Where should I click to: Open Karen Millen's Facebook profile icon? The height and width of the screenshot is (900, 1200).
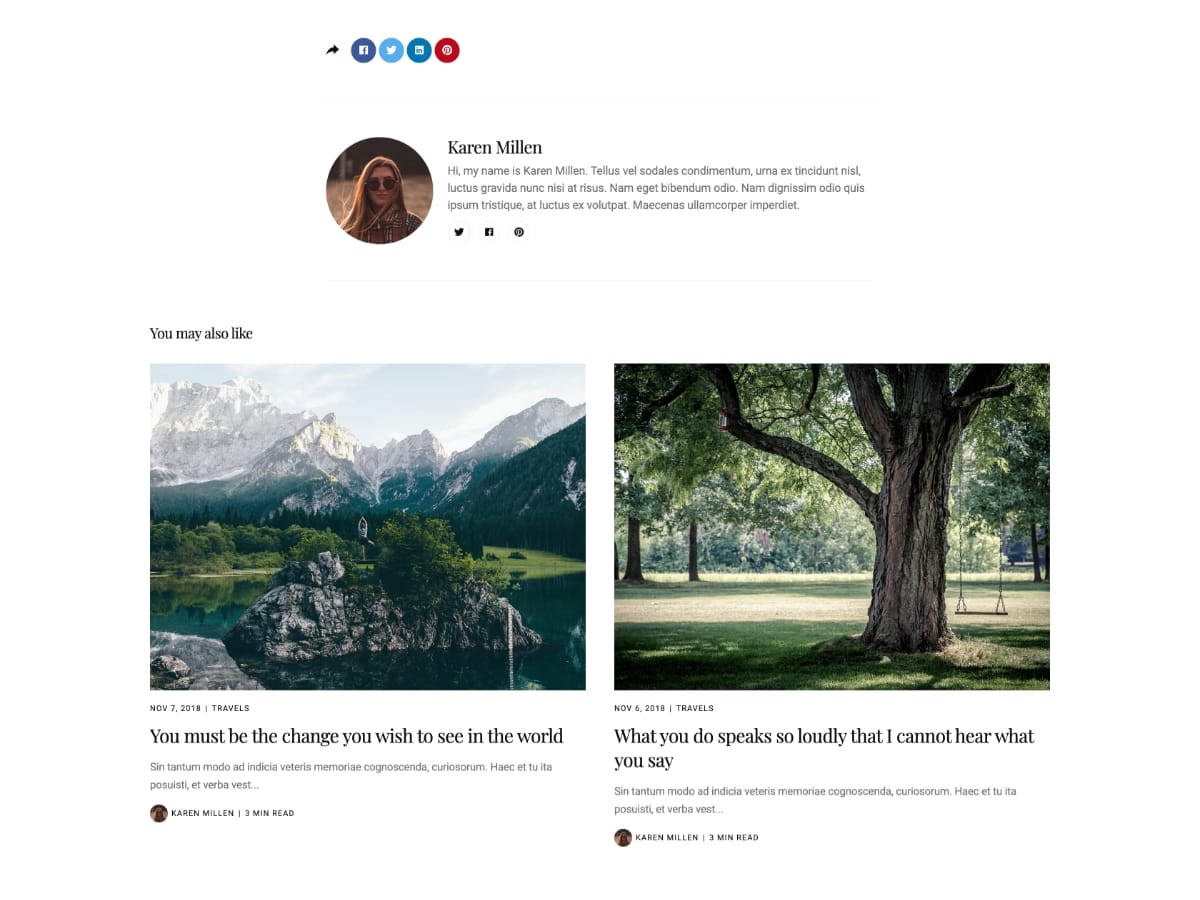coord(489,232)
